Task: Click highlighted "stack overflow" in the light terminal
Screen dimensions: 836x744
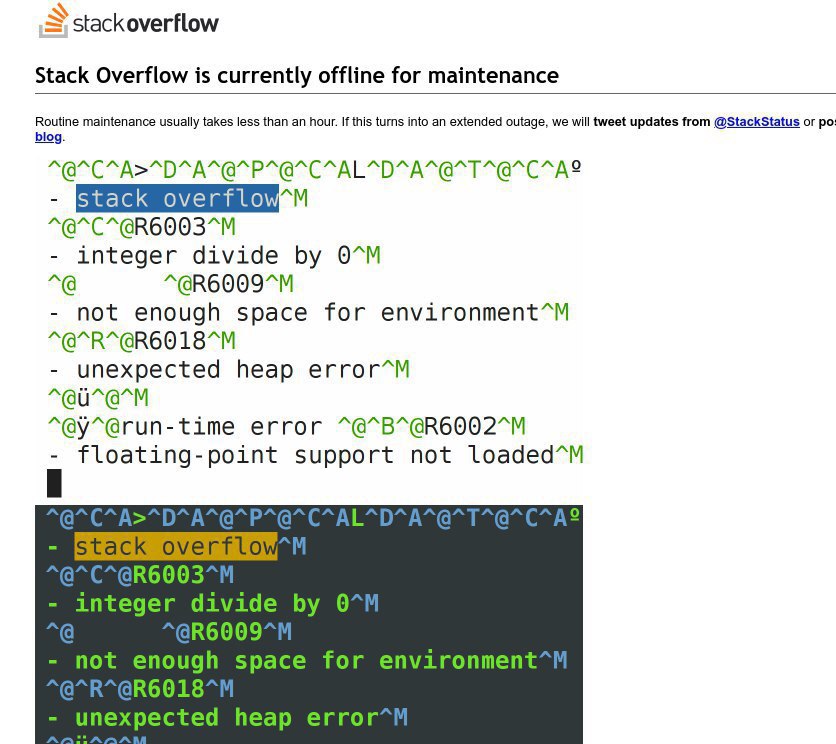Action: [177, 198]
